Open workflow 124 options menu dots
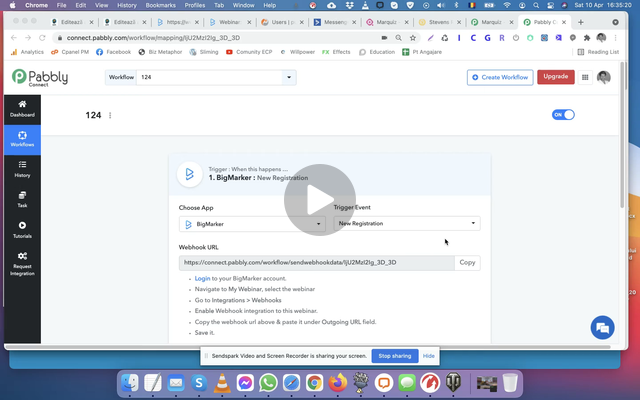The image size is (640, 400). [x=110, y=116]
